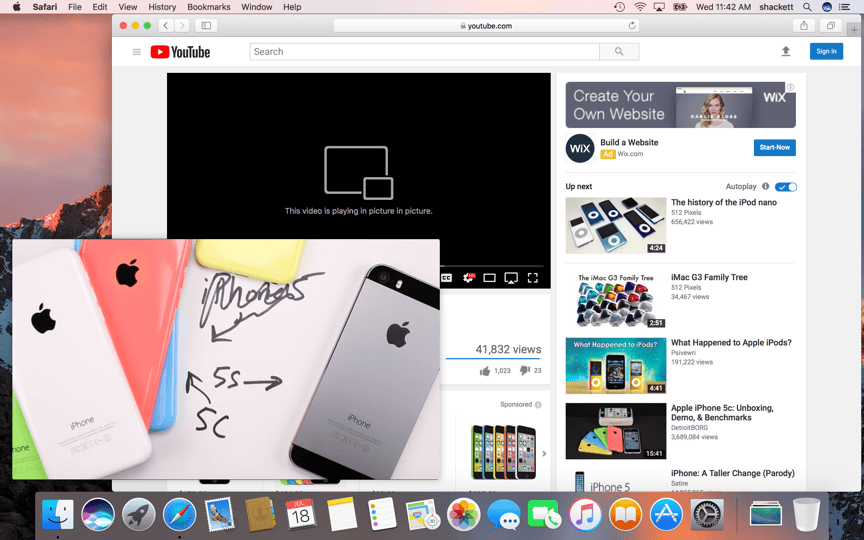Click the info icon beside Sponsored
This screenshot has height=540, width=864.
tap(538, 404)
